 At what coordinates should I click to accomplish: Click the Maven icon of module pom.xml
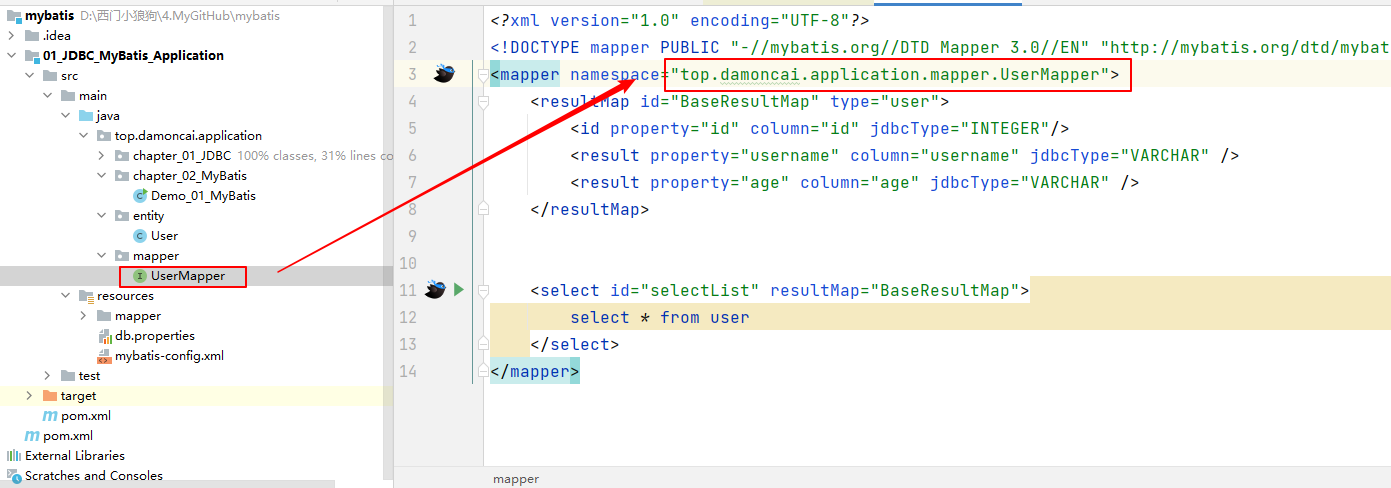click(50, 416)
